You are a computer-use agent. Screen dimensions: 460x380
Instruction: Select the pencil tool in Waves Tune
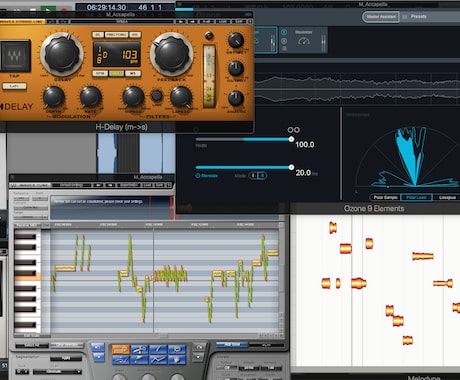click(158, 349)
